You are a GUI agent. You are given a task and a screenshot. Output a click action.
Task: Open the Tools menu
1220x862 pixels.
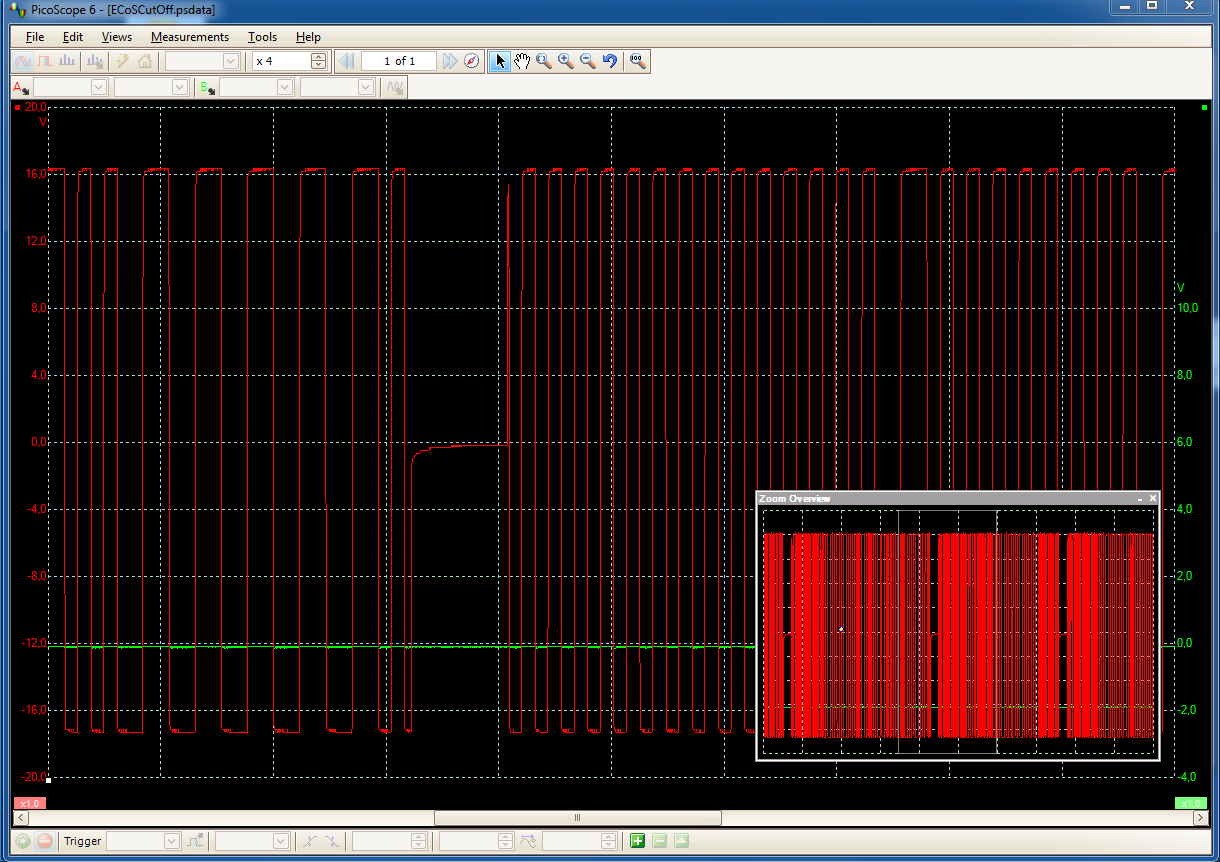(x=262, y=37)
